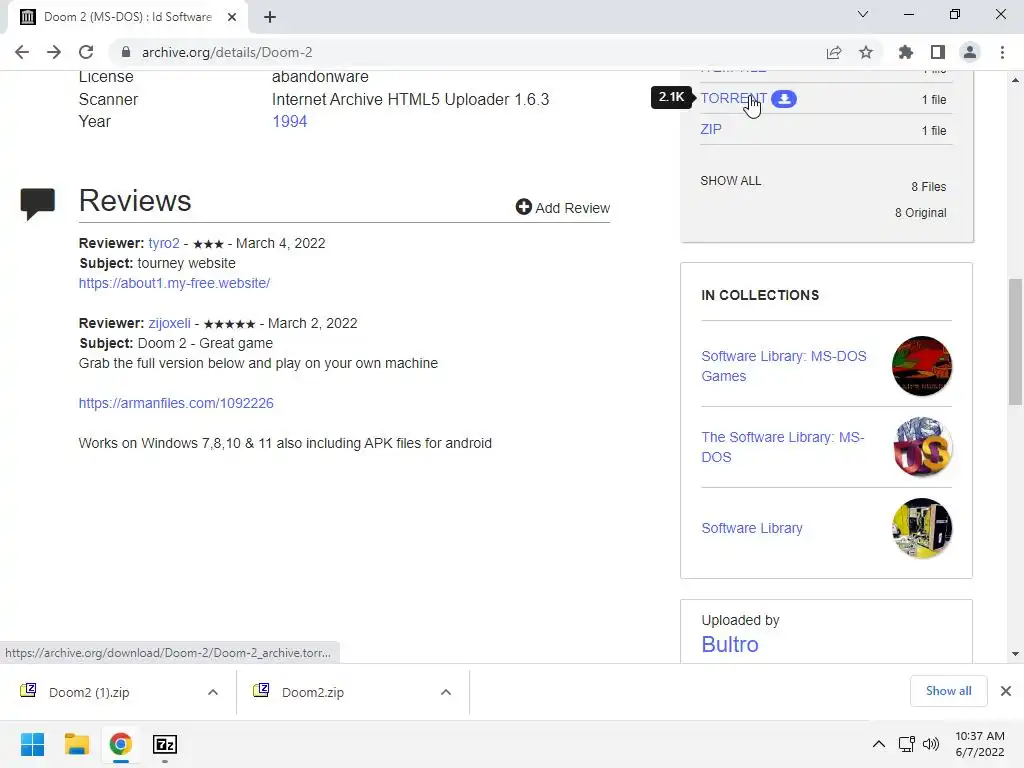This screenshot has width=1024, height=768.
Task: Click scrollbar down arrow
Action: click(1015, 654)
